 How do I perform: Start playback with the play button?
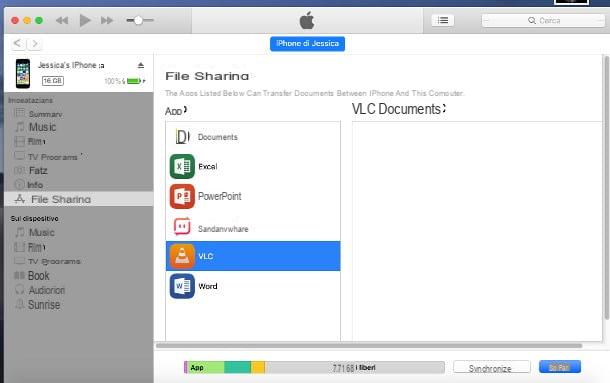[85, 20]
